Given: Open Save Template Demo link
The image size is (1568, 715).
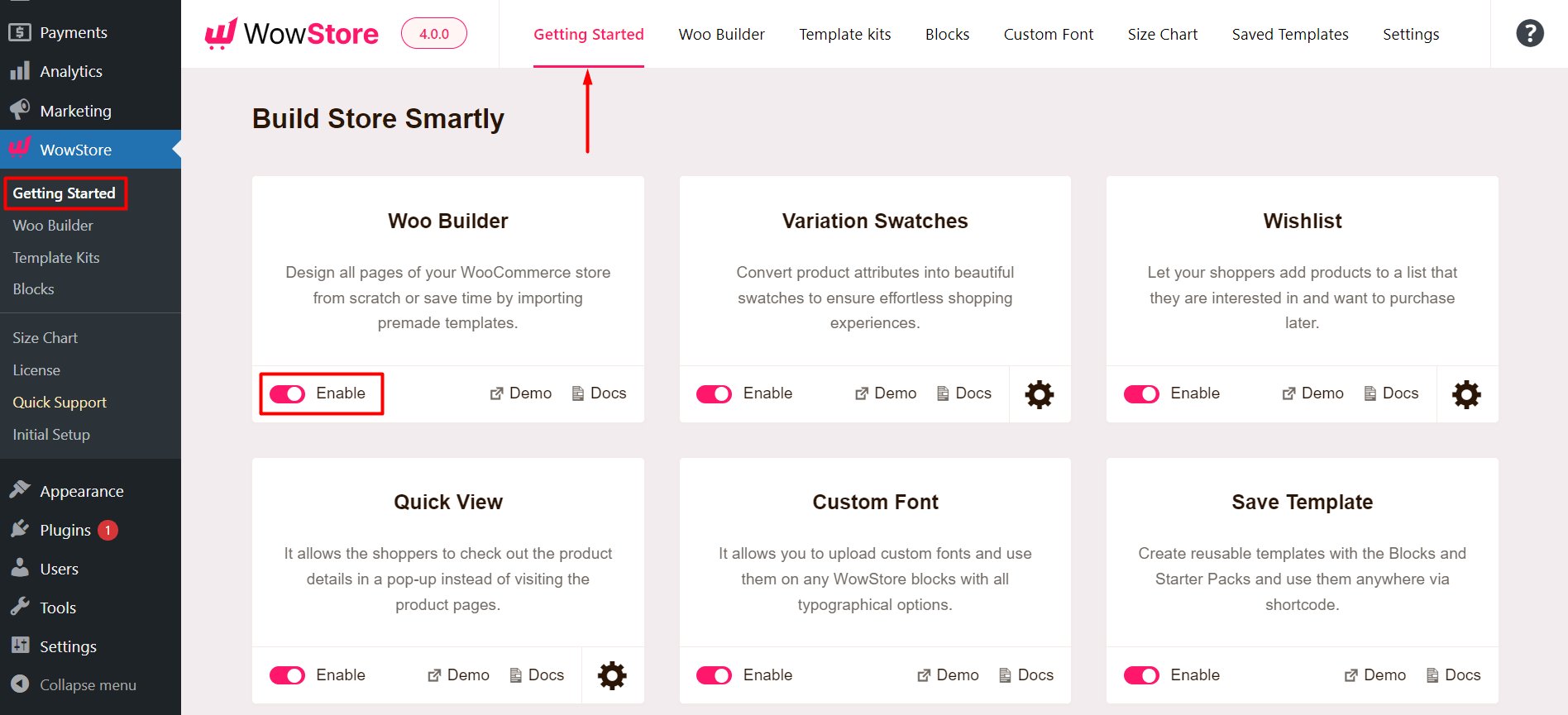Looking at the screenshot, I should click(x=1374, y=674).
